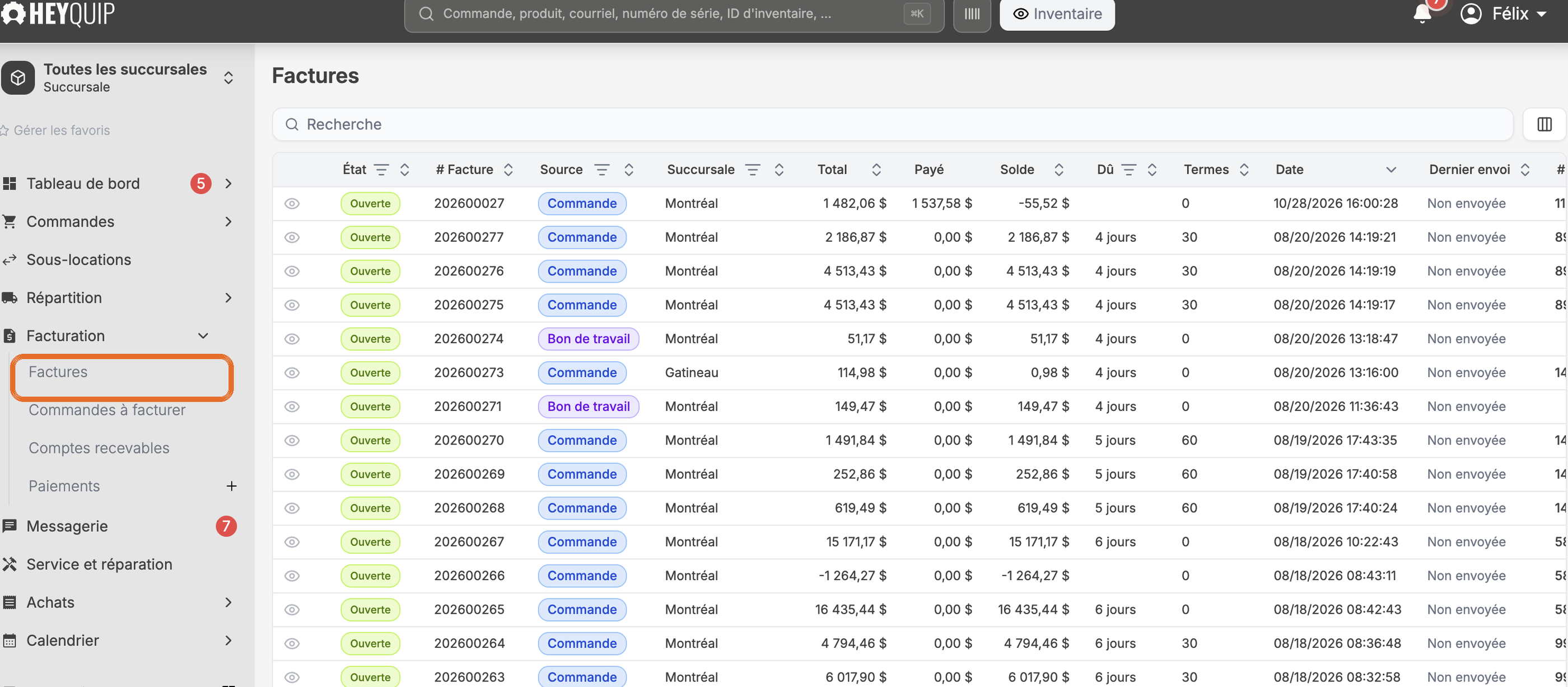View invoice 202600266 via eye icon
Screen dimensions: 1568x687
click(292, 576)
